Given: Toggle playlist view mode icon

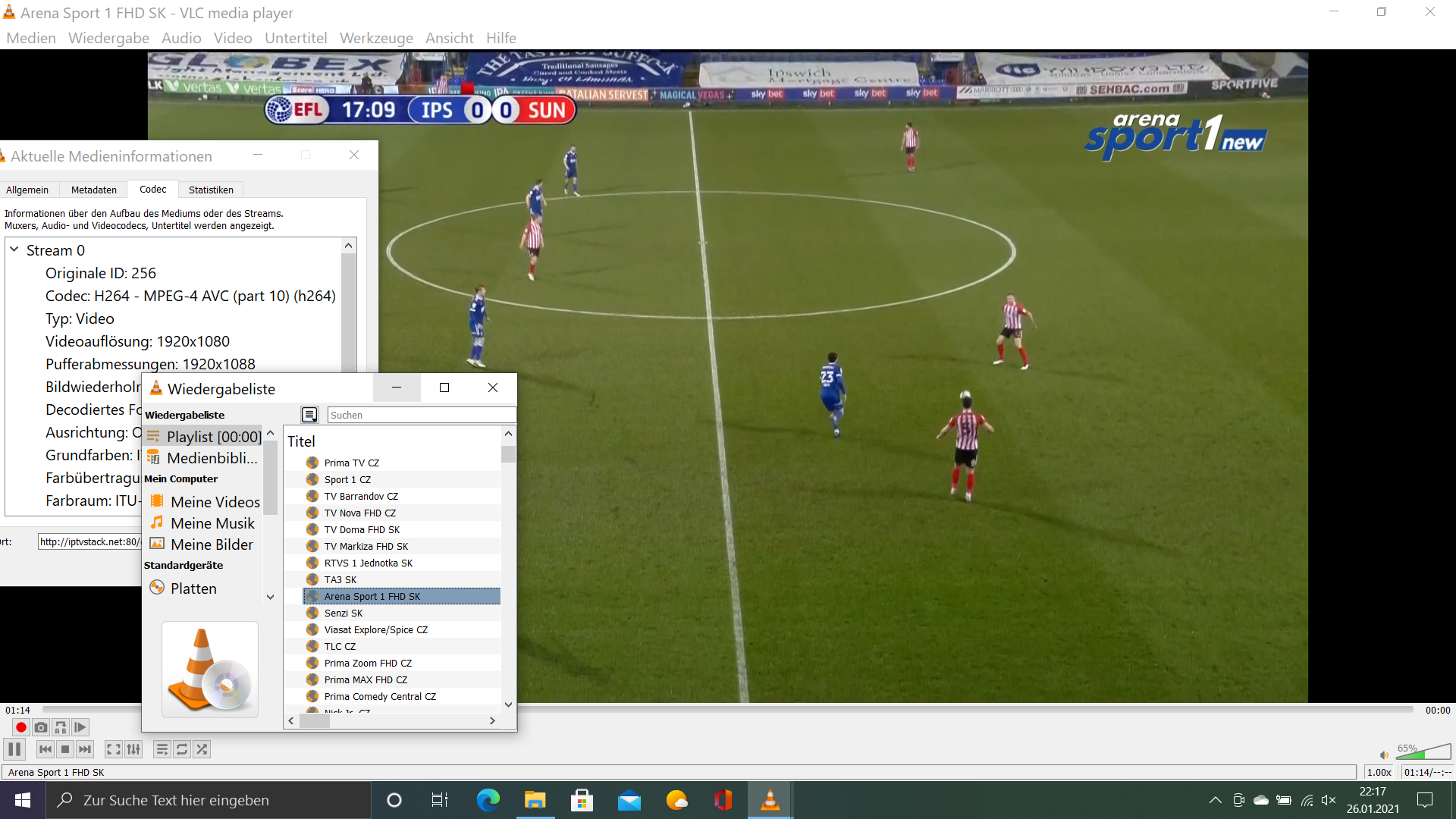Looking at the screenshot, I should [x=309, y=415].
